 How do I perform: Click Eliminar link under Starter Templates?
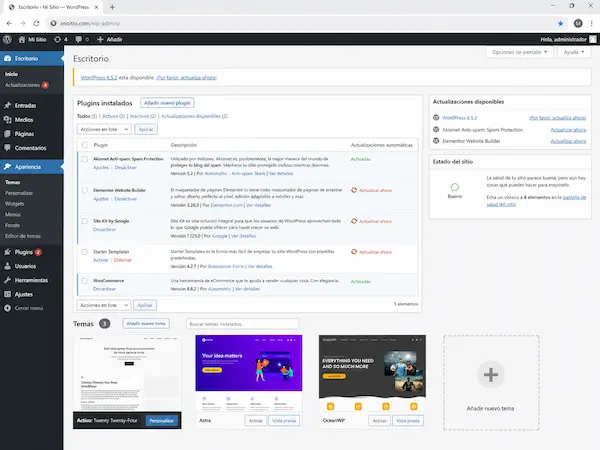pos(122,260)
